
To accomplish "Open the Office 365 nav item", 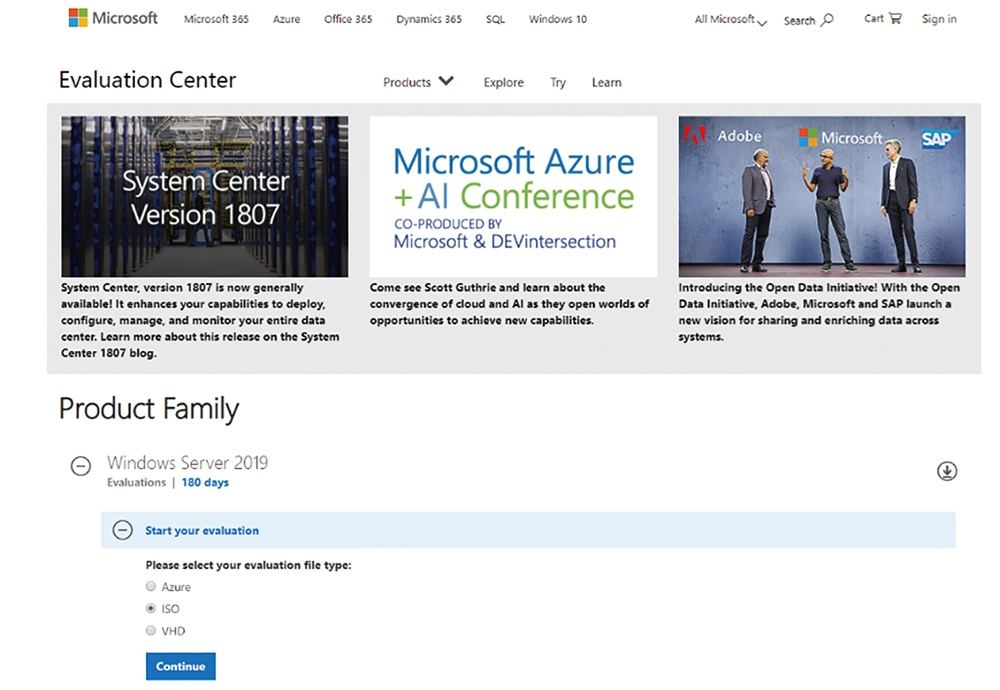I will pos(348,19).
